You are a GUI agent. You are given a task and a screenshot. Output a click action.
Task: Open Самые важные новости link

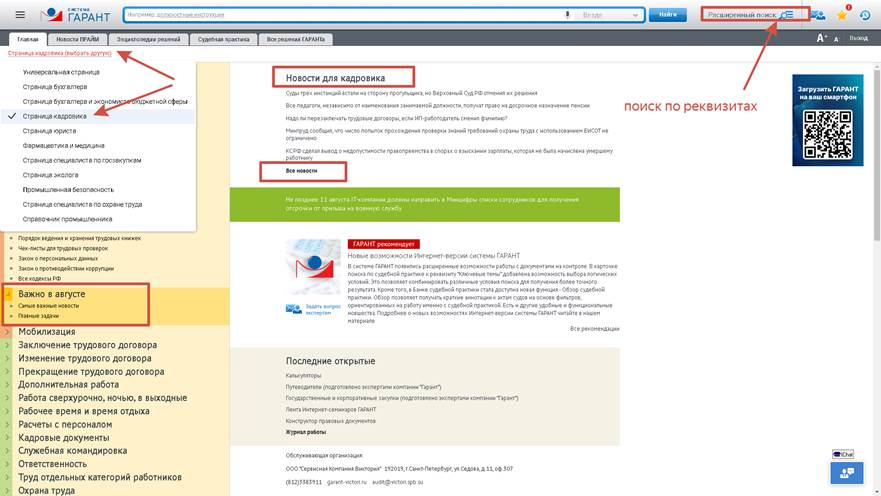pos(48,306)
